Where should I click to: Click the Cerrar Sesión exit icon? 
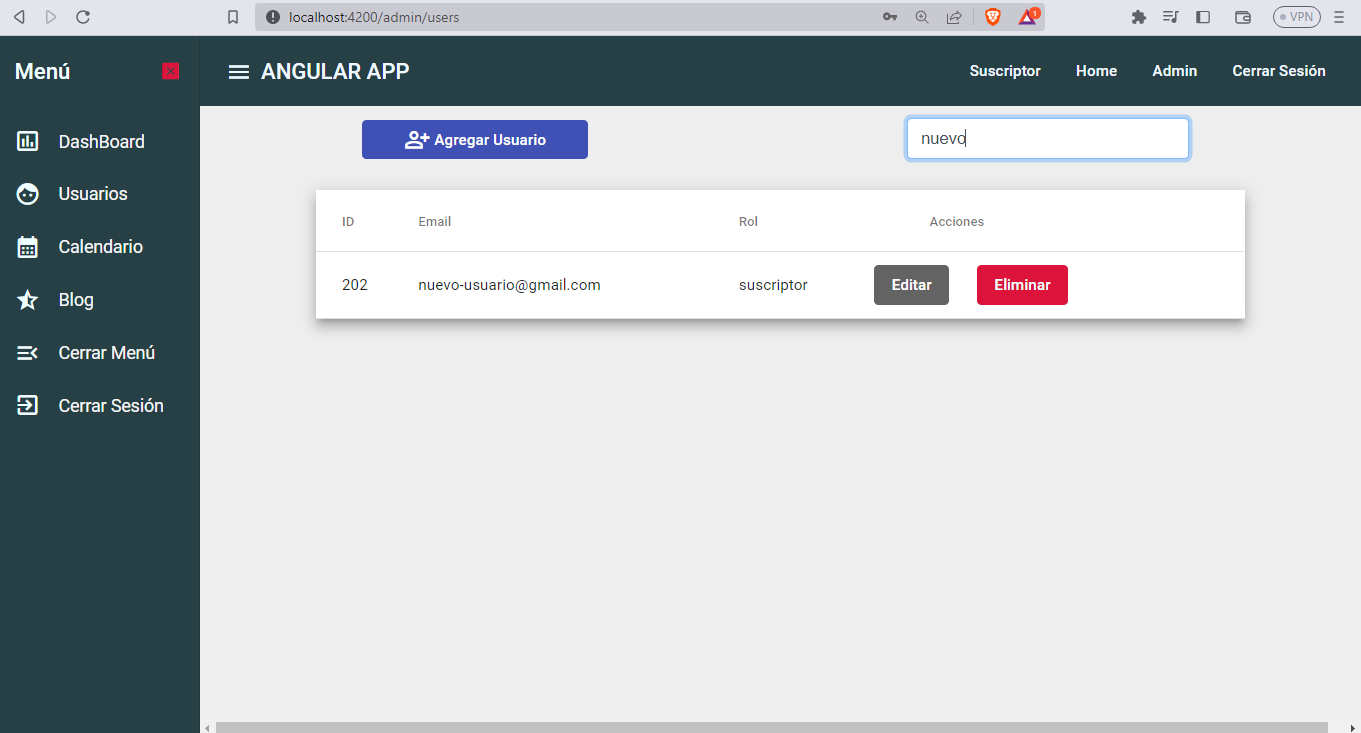point(27,405)
